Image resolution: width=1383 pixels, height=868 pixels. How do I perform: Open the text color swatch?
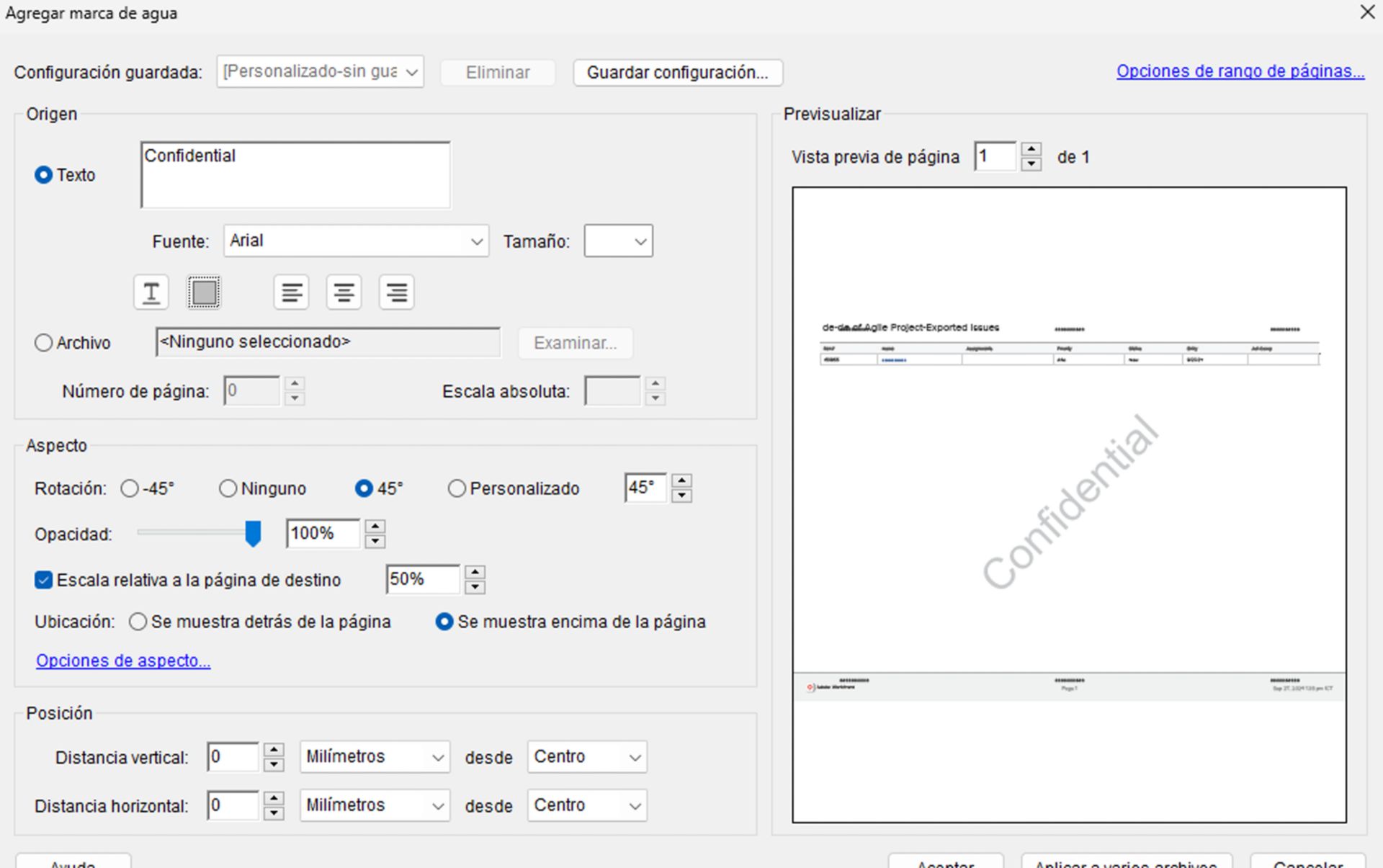click(204, 292)
